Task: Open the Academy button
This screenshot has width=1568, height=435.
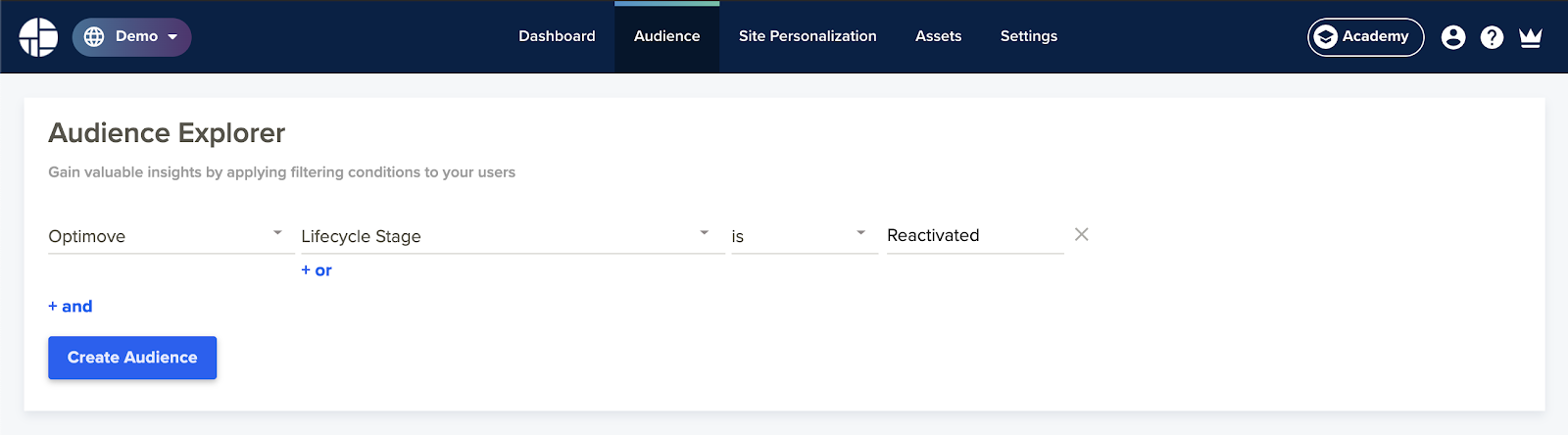Action: 1365,37
